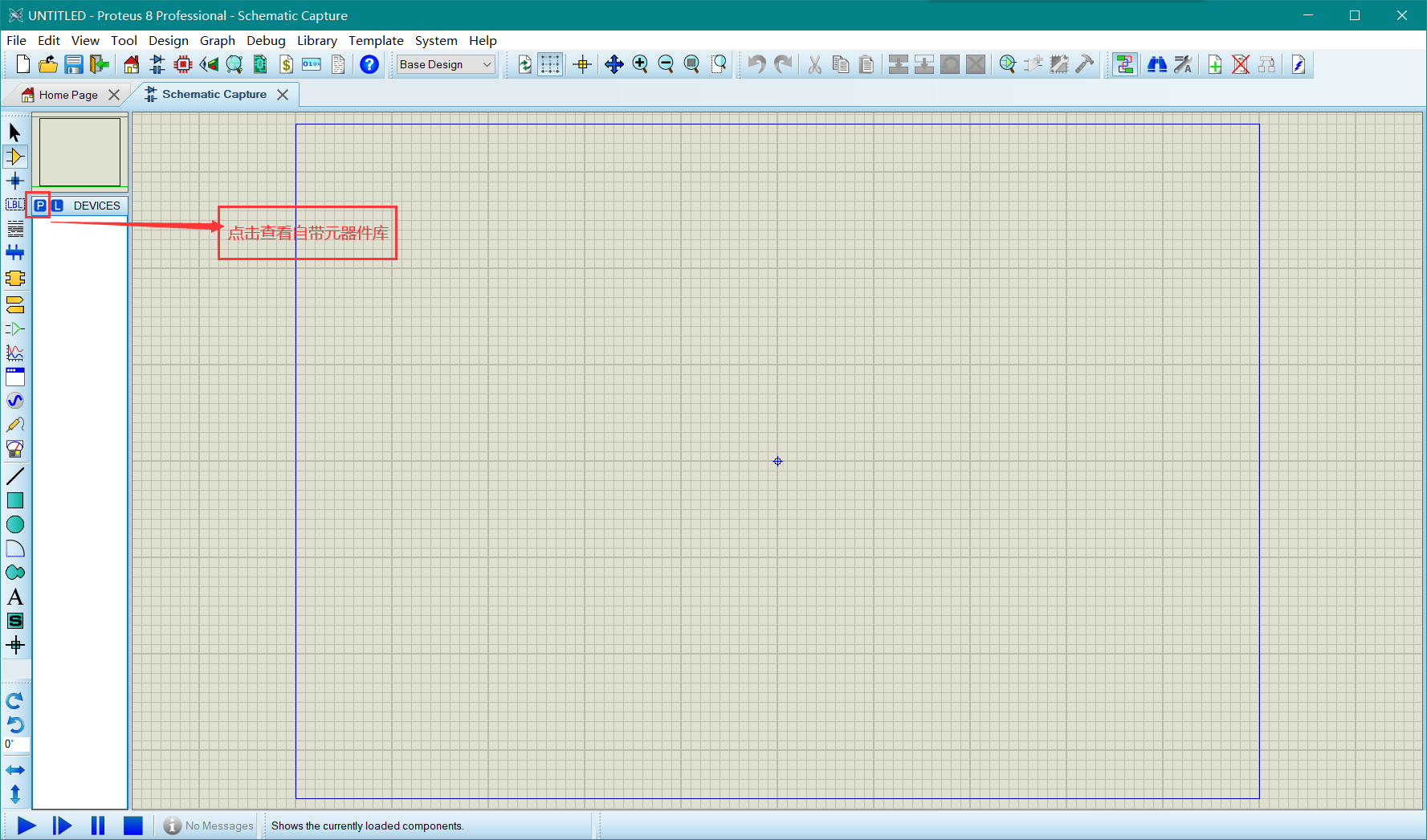Click the No Messages status indicator
The height and width of the screenshot is (840, 1427).
(209, 826)
